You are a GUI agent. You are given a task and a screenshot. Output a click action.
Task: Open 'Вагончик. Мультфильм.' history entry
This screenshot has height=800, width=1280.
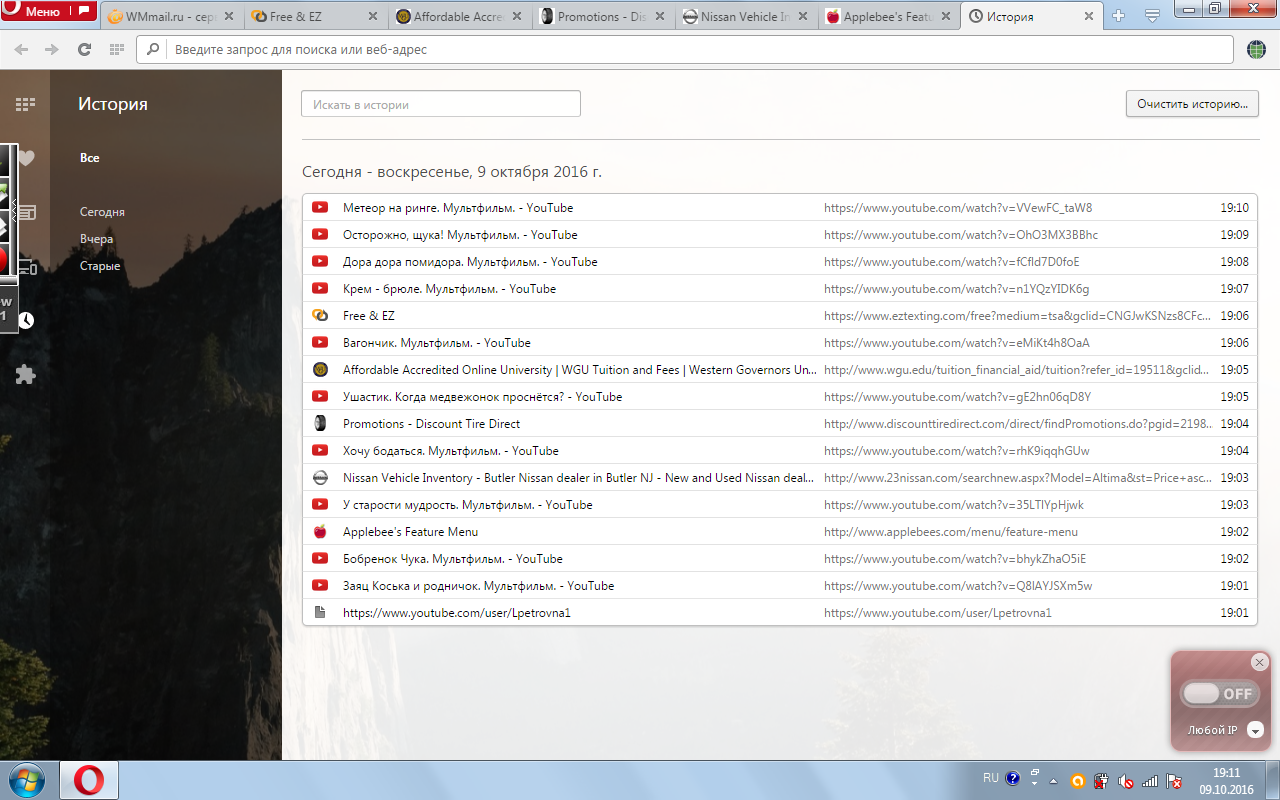pos(437,343)
